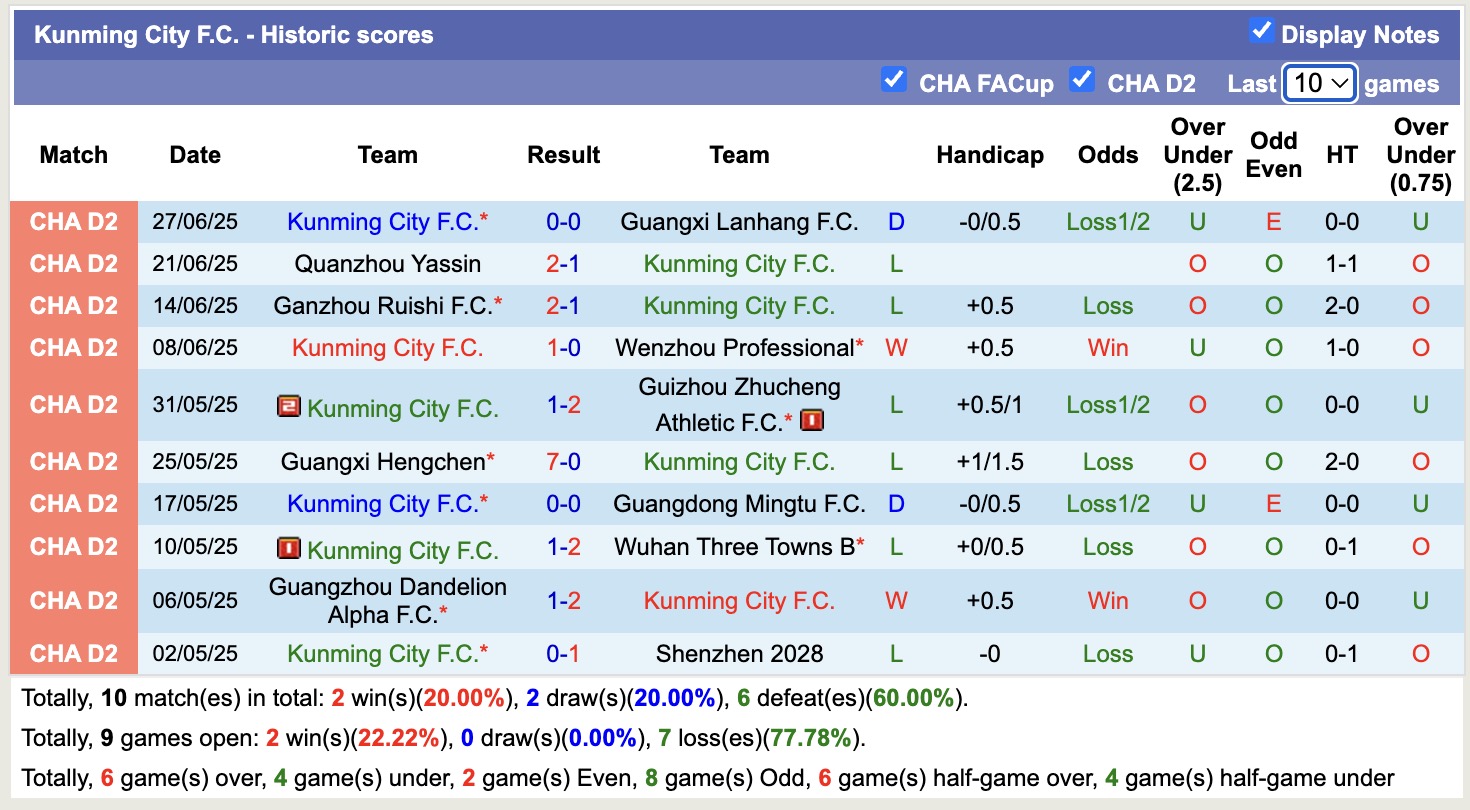Image resolution: width=1470 pixels, height=810 pixels.
Task: Click the Guangzhou Dandelion Alpha F.C. name
Action: [387, 600]
